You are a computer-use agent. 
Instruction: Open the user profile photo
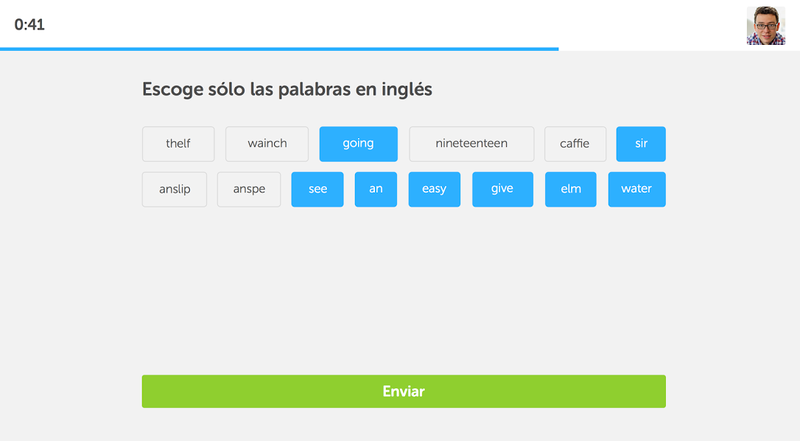[x=766, y=26]
